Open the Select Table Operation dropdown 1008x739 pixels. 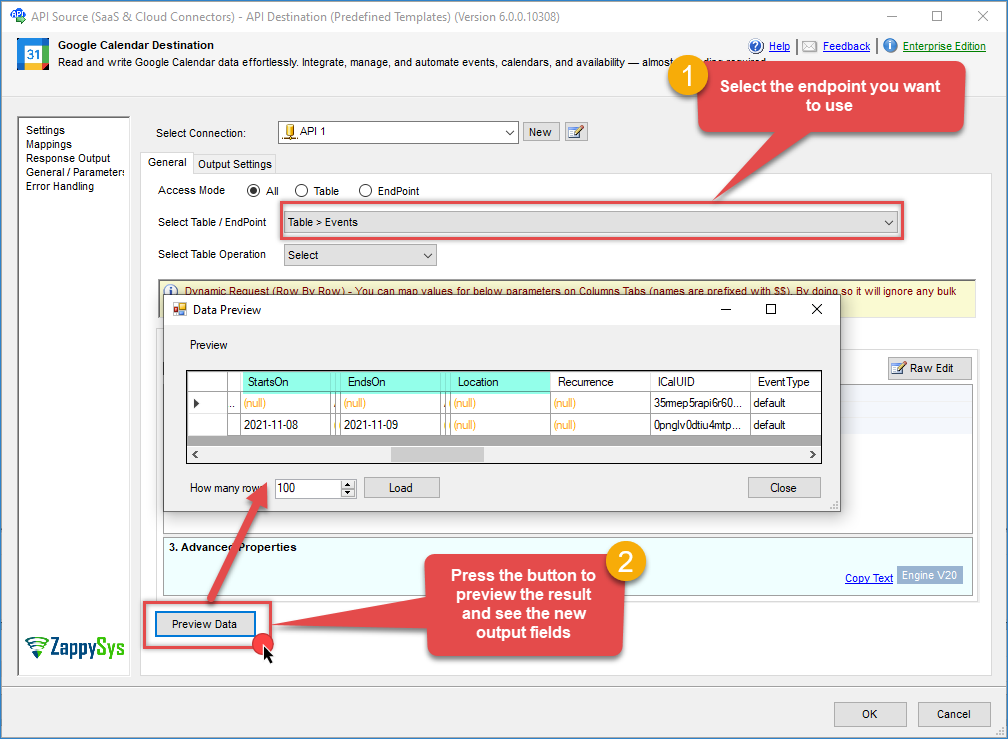point(360,255)
